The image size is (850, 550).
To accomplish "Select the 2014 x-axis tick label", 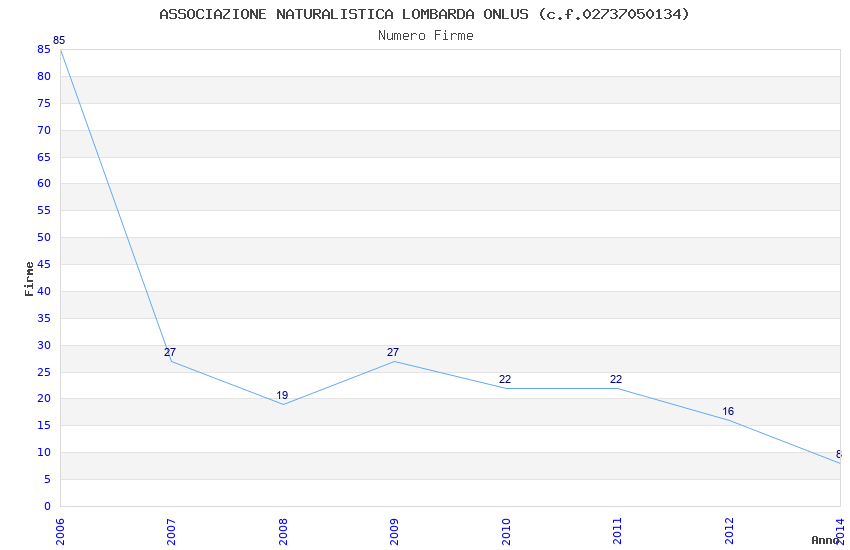I will click(x=840, y=528).
